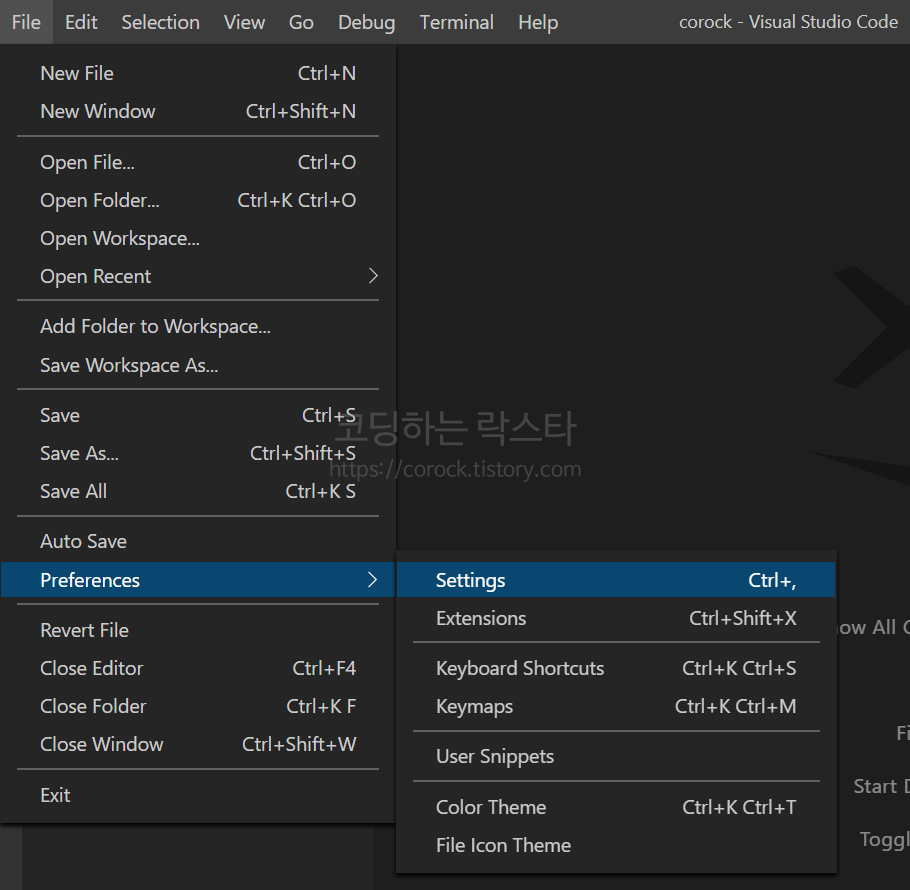Toggle Auto Save option
This screenshot has height=890, width=910.
coord(198,541)
